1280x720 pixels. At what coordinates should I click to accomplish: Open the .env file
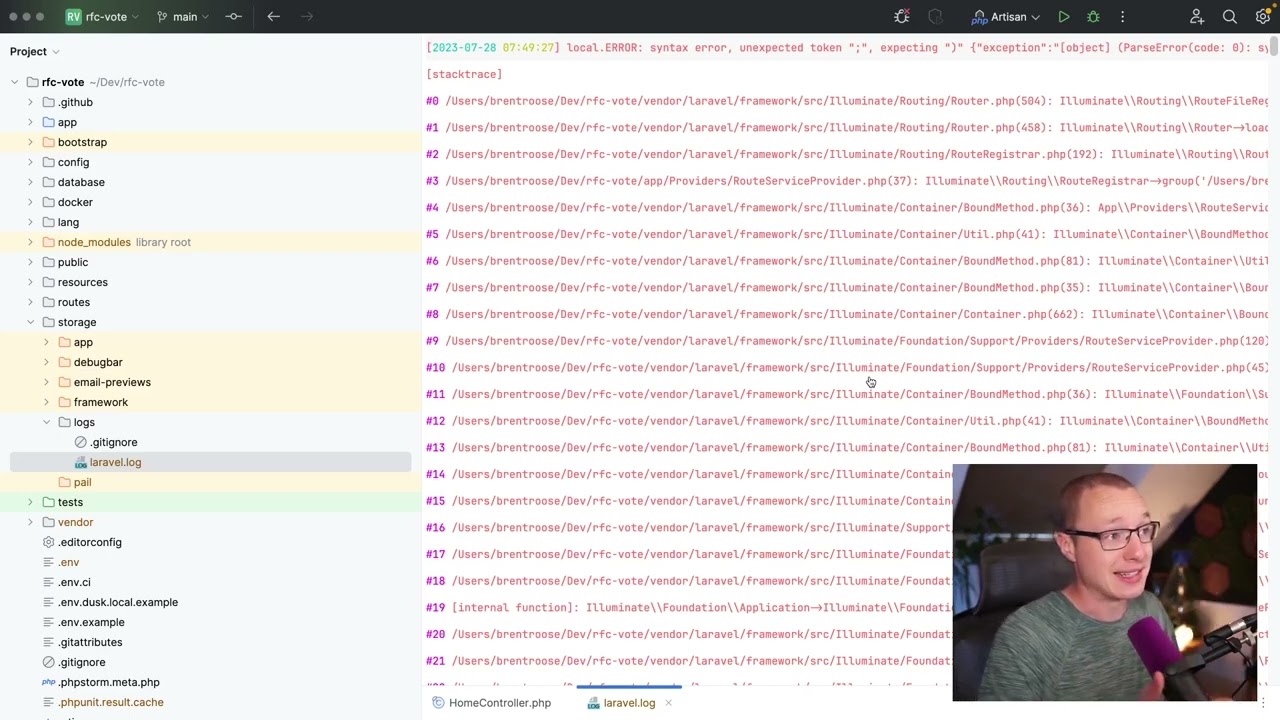[x=68, y=562]
